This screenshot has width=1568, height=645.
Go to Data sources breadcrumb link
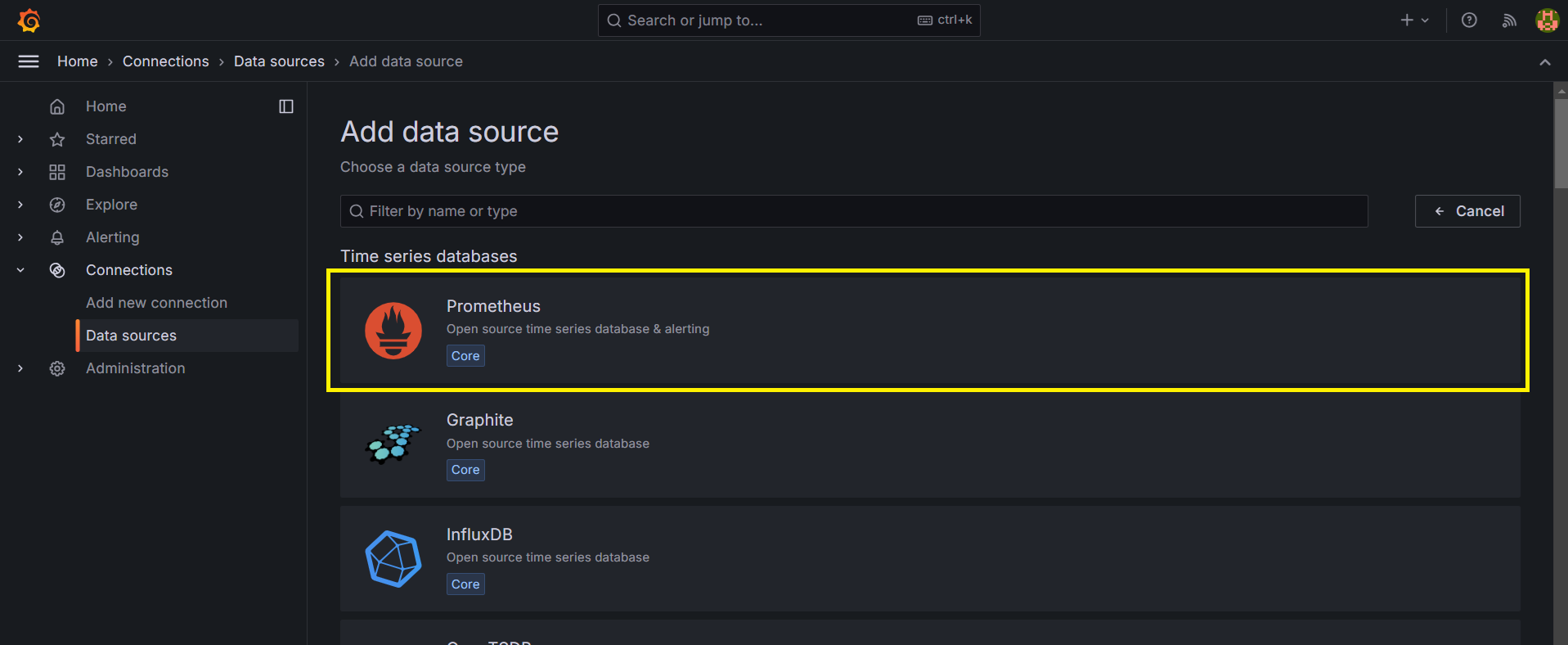tap(279, 61)
